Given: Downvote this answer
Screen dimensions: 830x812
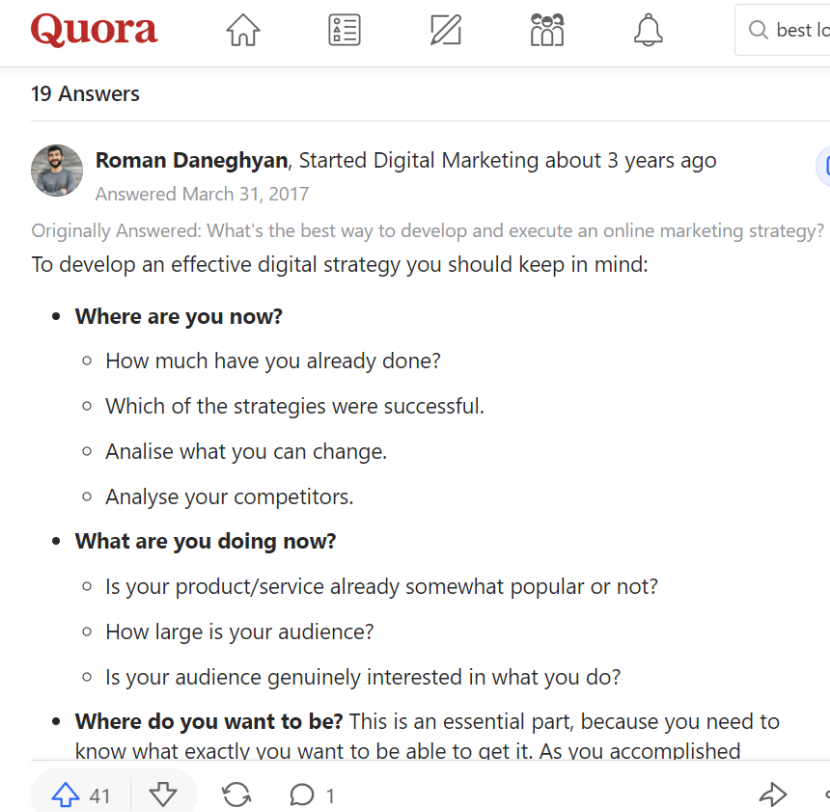Looking at the screenshot, I should pos(163,795).
